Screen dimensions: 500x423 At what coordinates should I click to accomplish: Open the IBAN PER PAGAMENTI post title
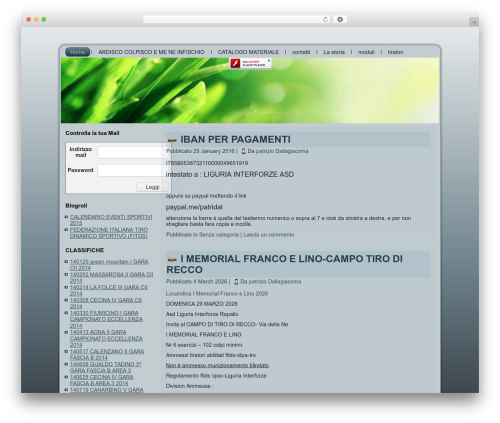[235, 139]
